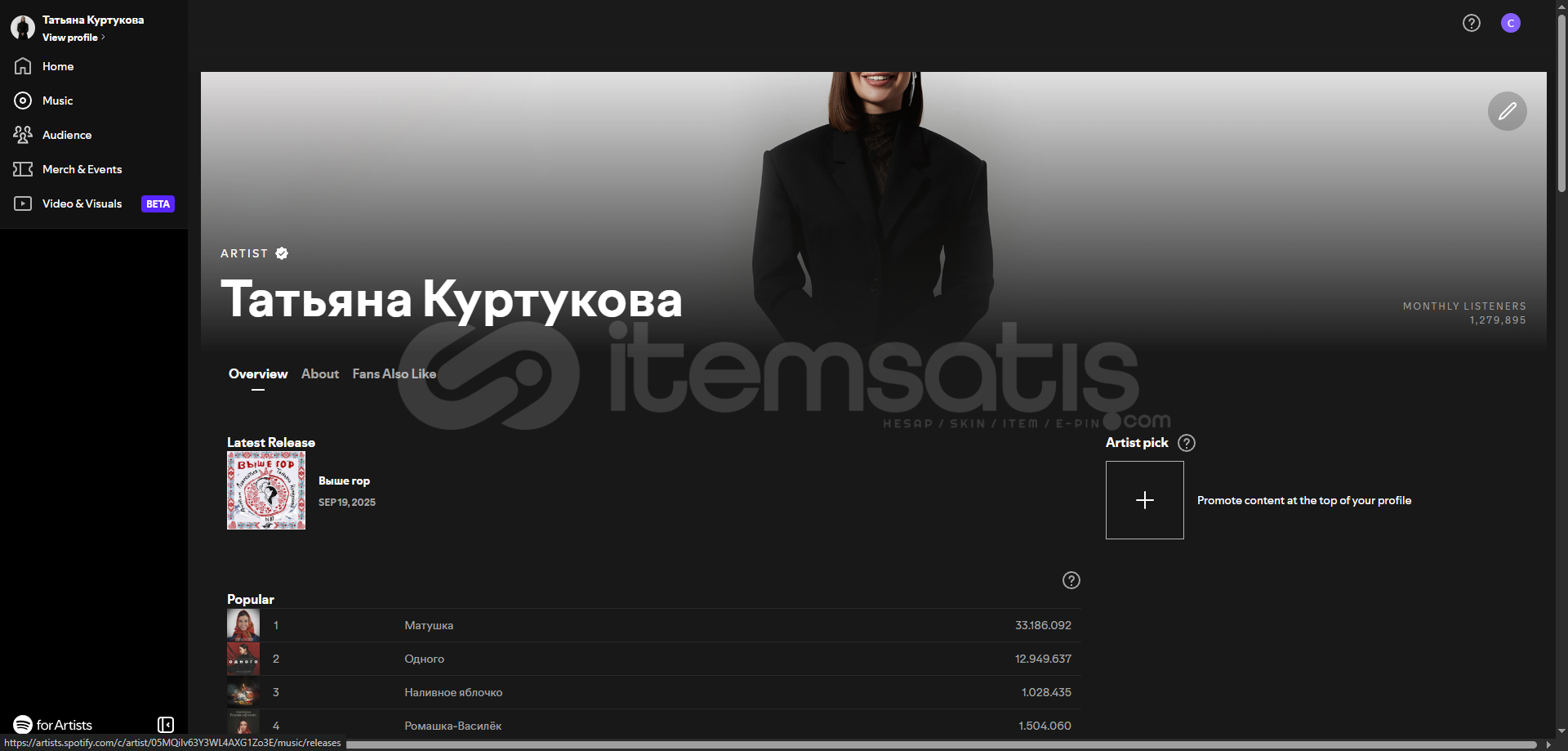Click the Наливное яблочко track thumbnail

click(x=243, y=692)
